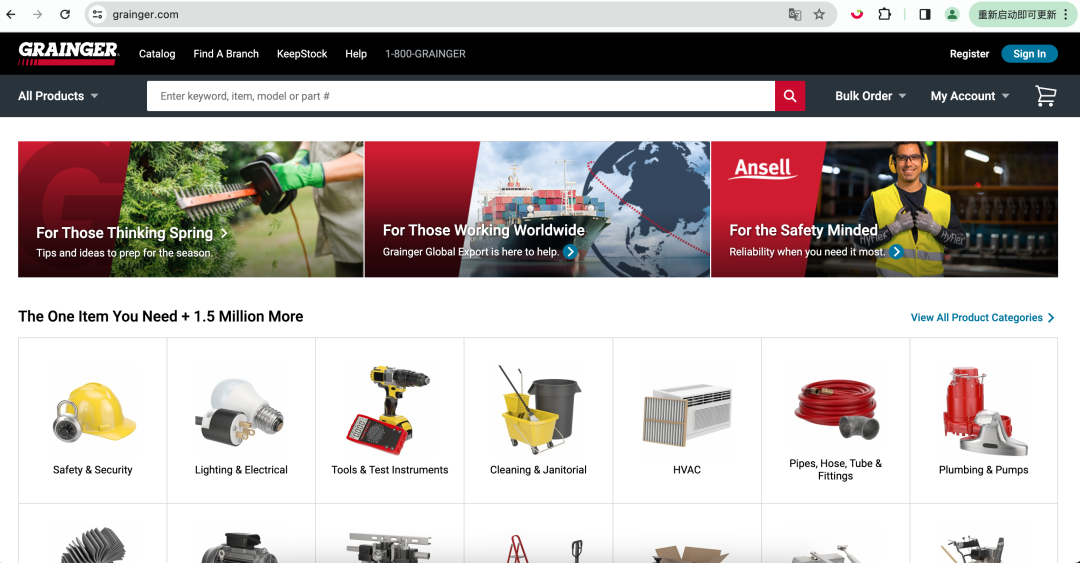Click the red extension icon in toolbar

click(857, 14)
